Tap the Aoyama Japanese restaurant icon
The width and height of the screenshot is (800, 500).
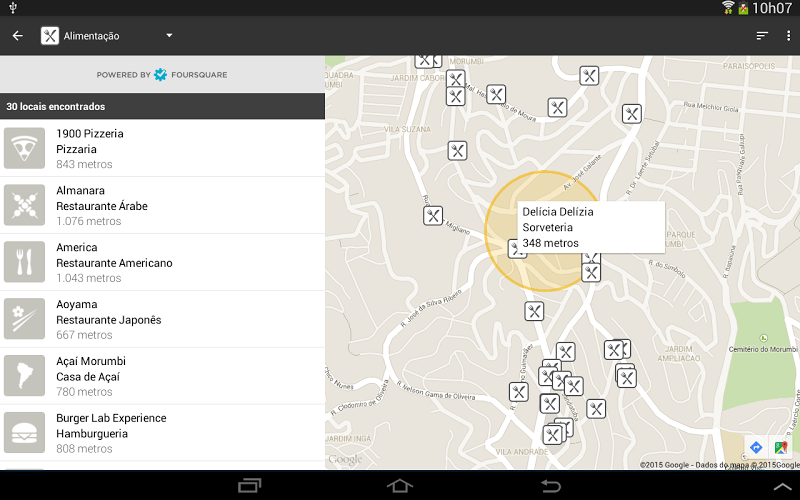coord(24,319)
